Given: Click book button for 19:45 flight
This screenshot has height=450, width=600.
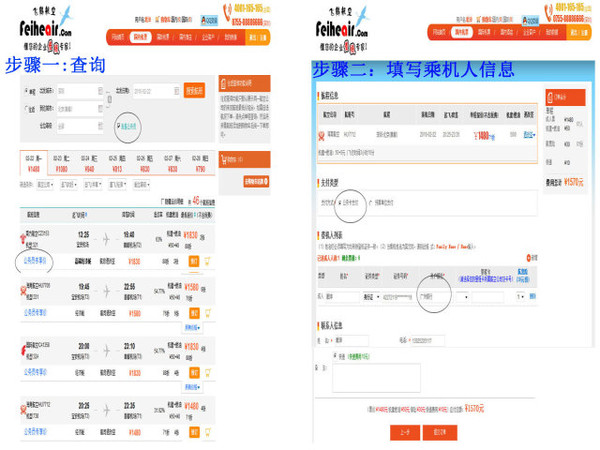Looking at the screenshot, I should click(x=194, y=313).
